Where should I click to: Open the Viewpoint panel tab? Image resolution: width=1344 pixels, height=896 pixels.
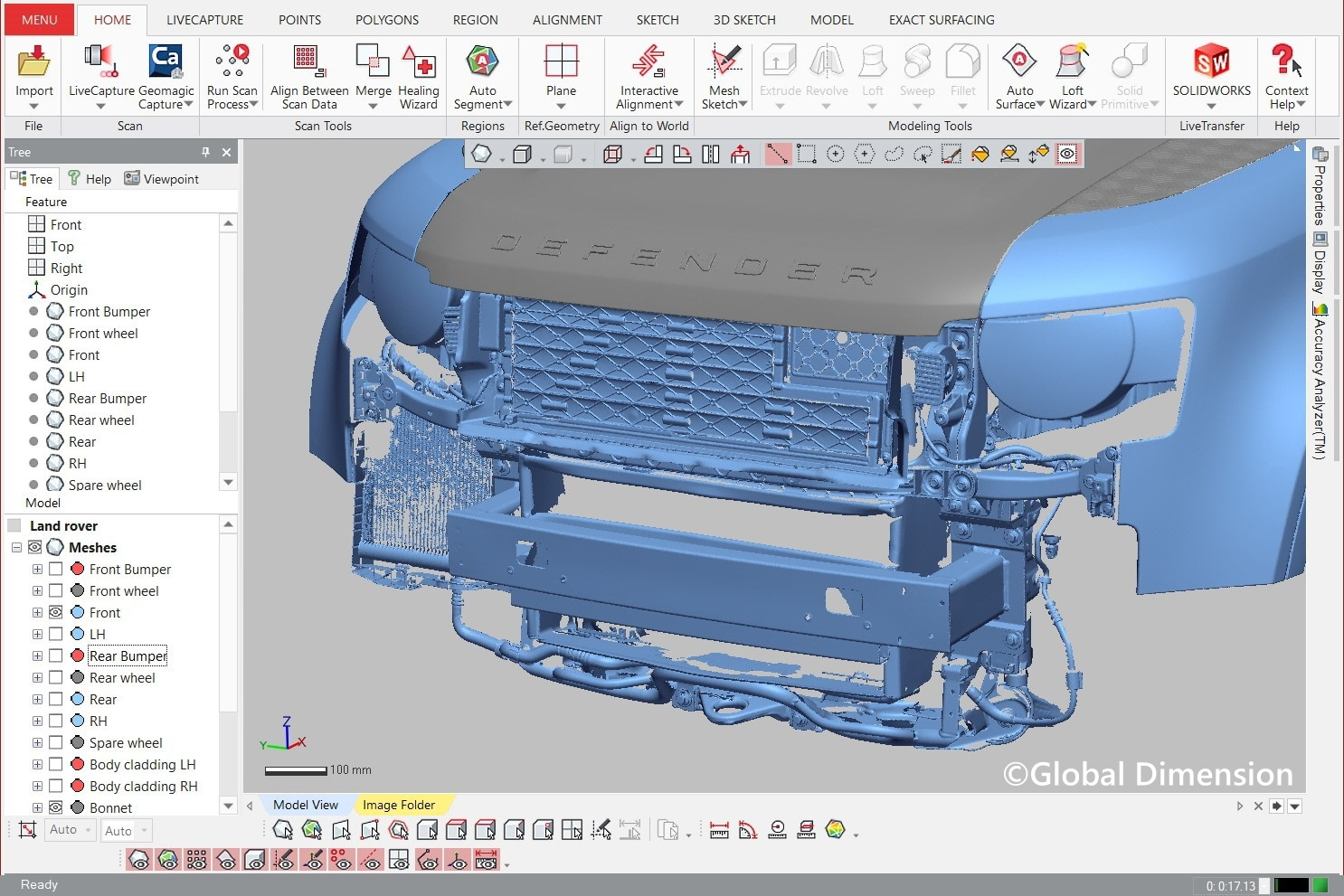click(x=161, y=179)
